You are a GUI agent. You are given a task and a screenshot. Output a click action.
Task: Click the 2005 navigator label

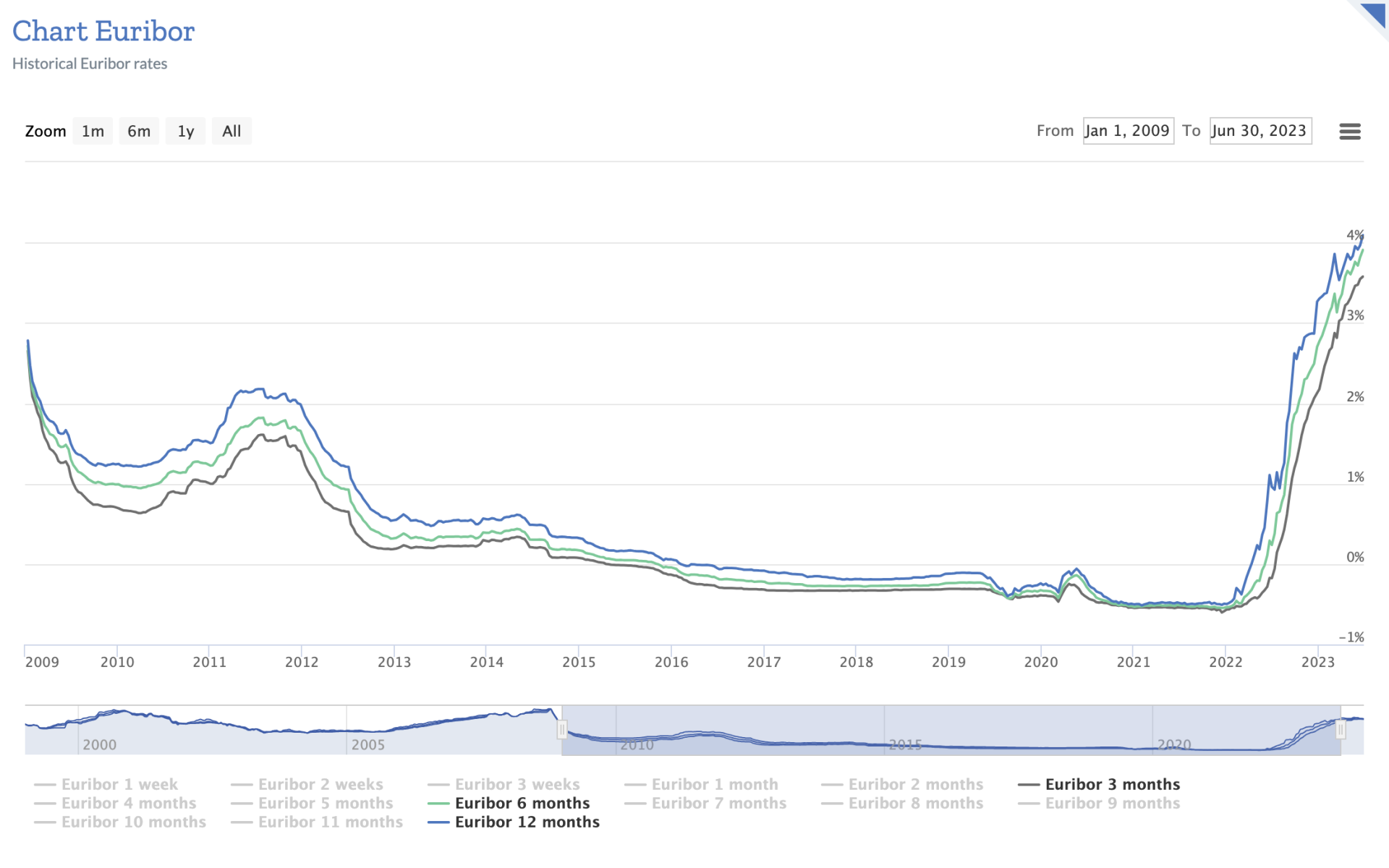(x=368, y=744)
